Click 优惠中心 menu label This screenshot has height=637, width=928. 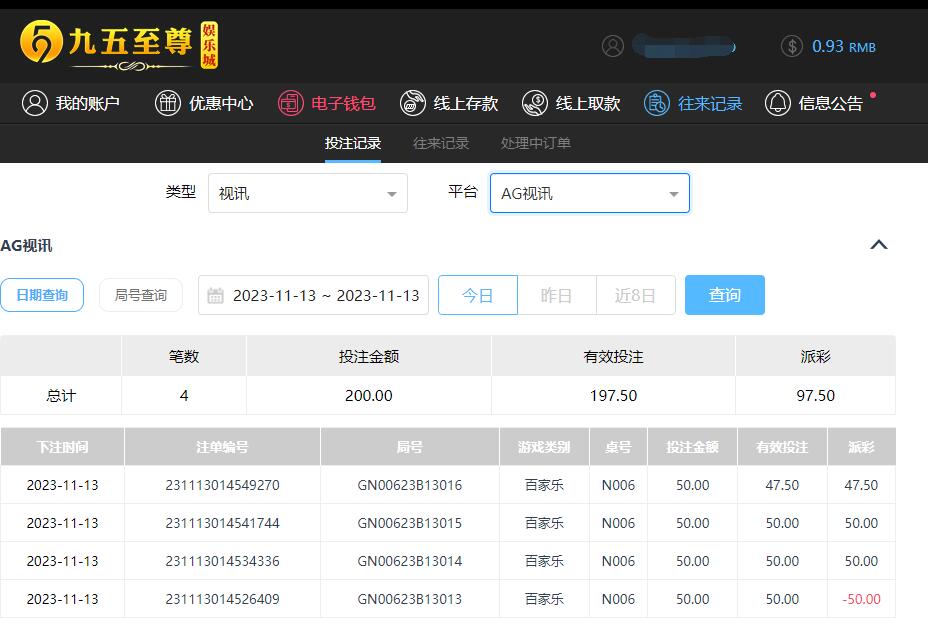[221, 104]
